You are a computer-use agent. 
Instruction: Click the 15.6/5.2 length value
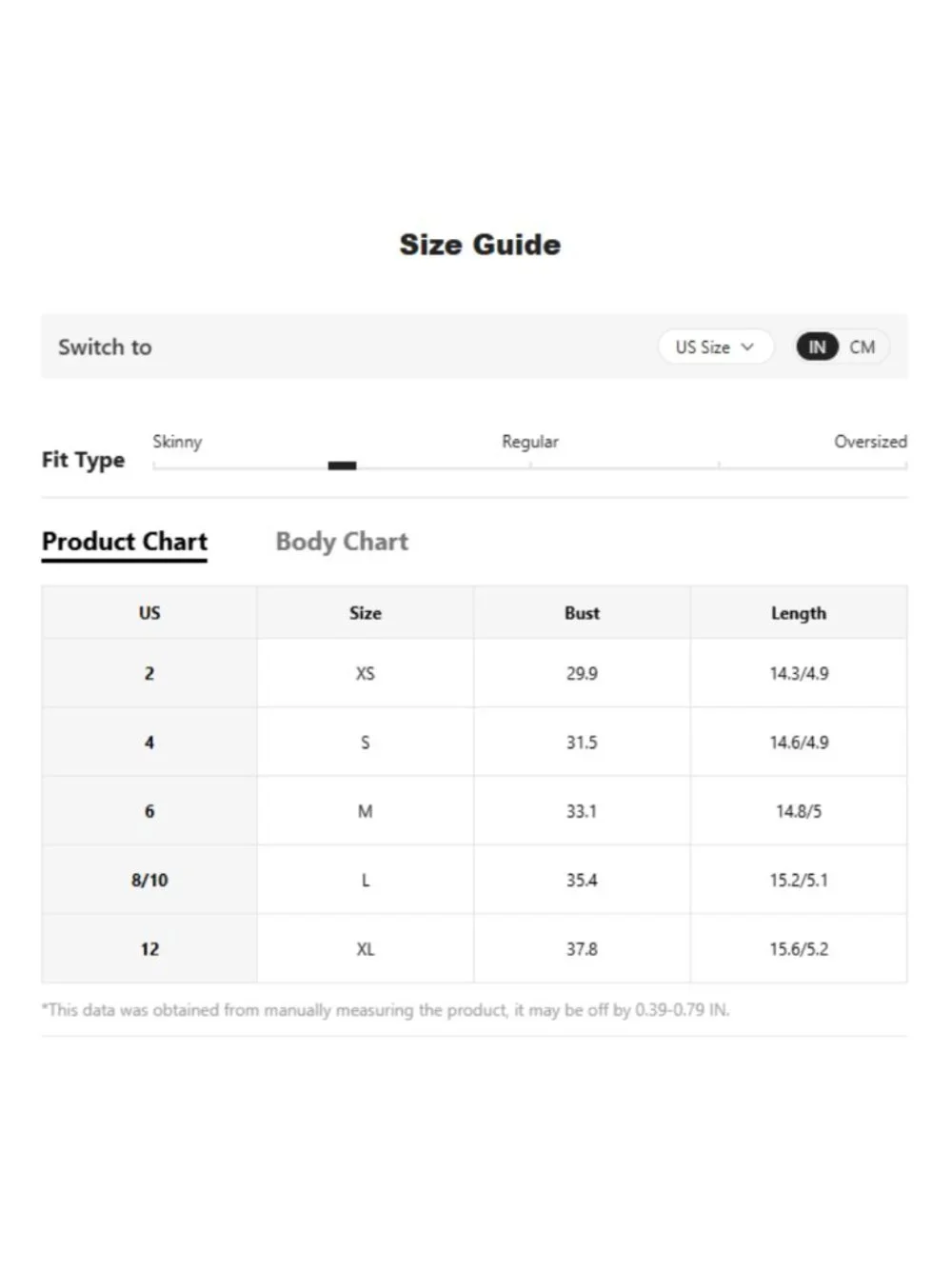[799, 949]
